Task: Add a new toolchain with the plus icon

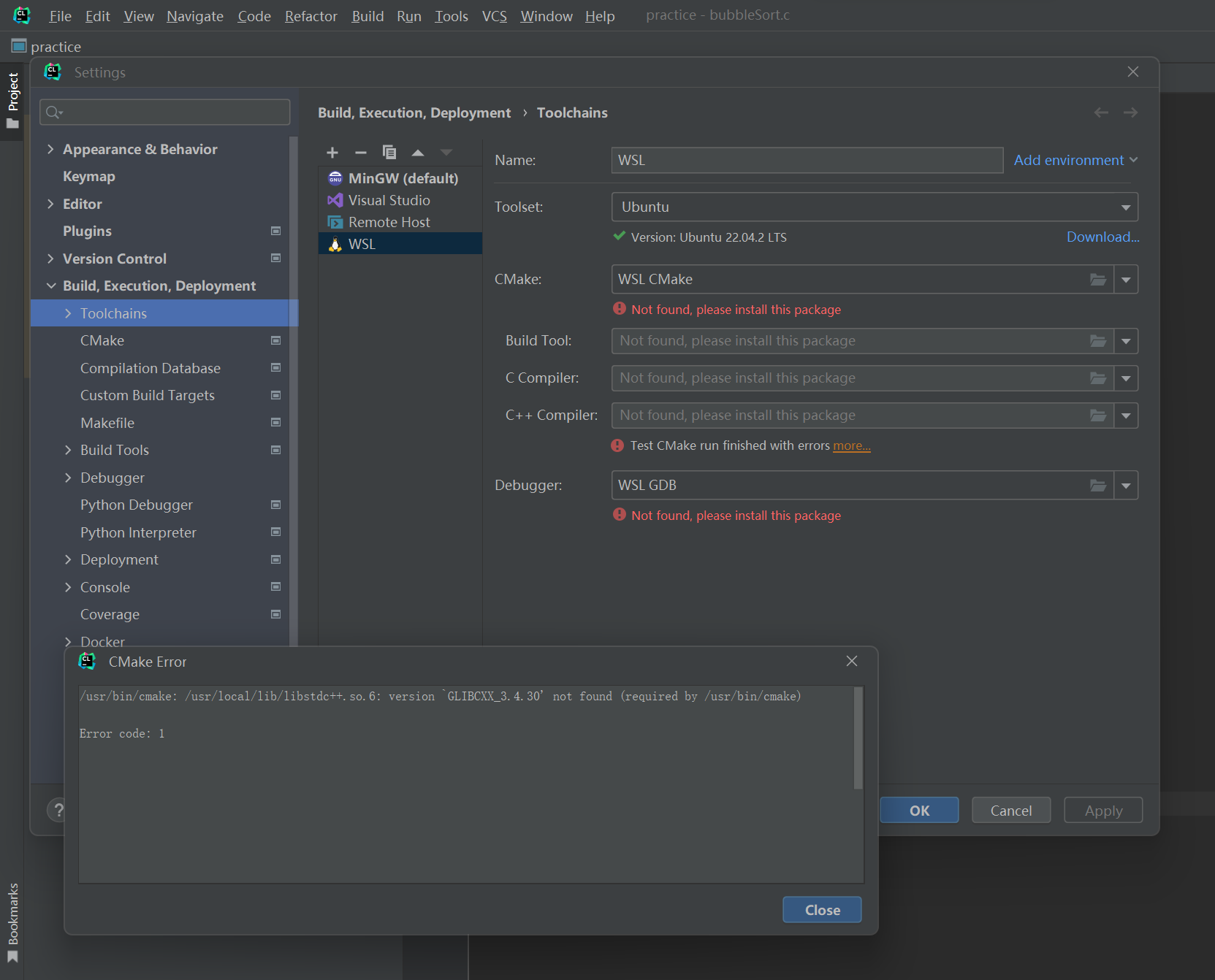Action: tap(332, 153)
